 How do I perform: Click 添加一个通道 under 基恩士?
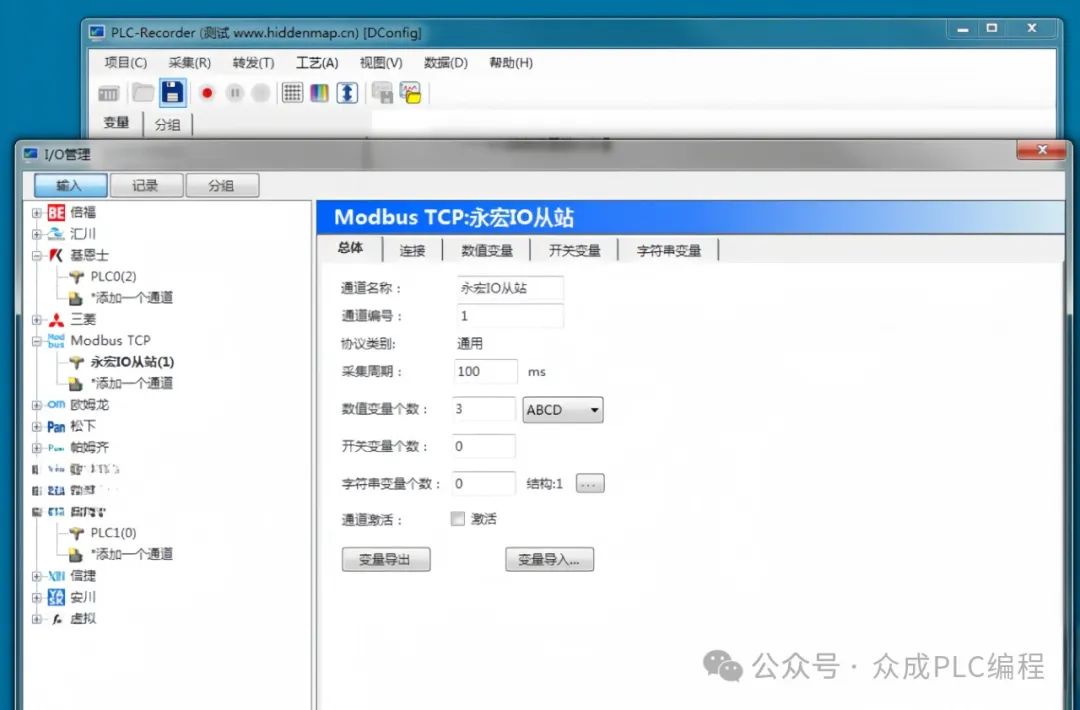tap(131, 297)
